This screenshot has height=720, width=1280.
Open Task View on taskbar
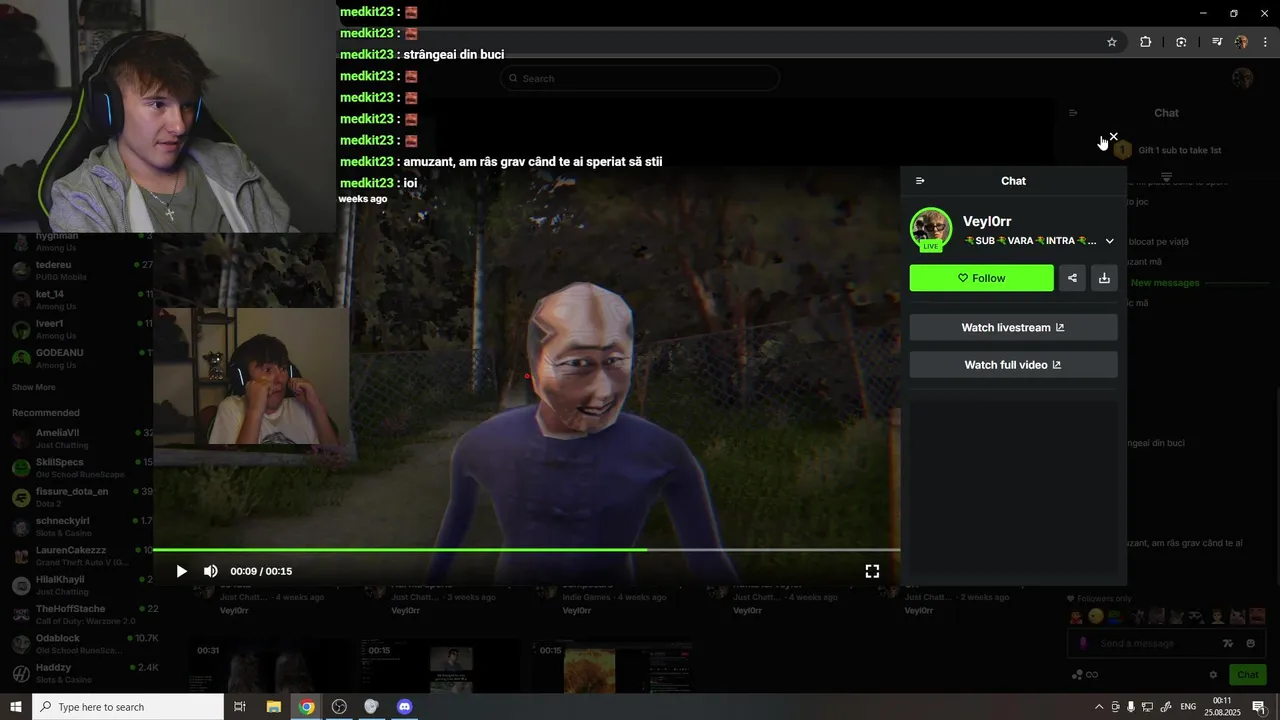[240, 707]
